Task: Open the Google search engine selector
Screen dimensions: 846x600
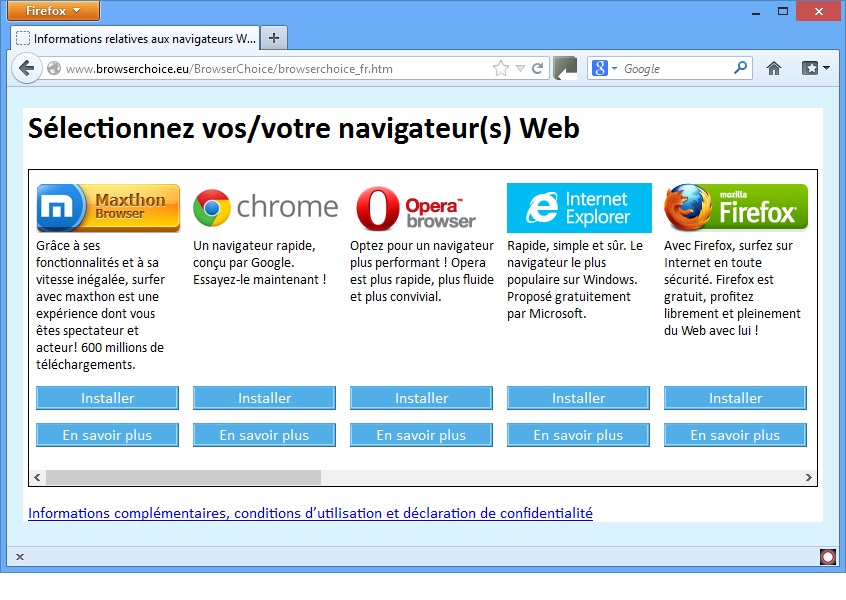Action: 604,69
